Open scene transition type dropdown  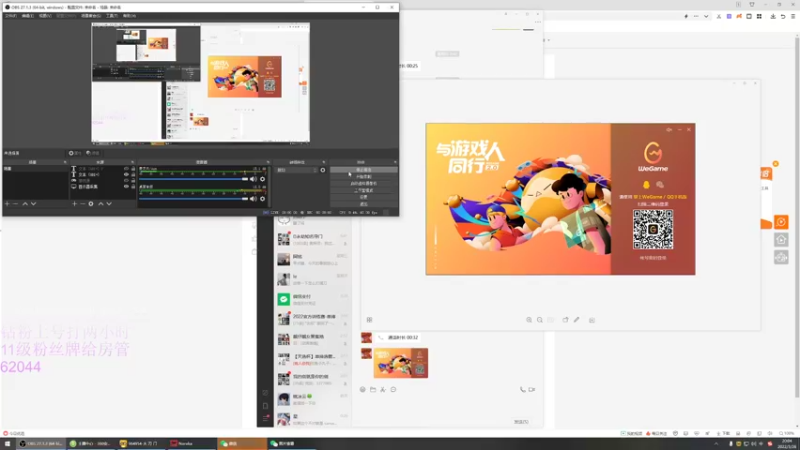coord(296,170)
